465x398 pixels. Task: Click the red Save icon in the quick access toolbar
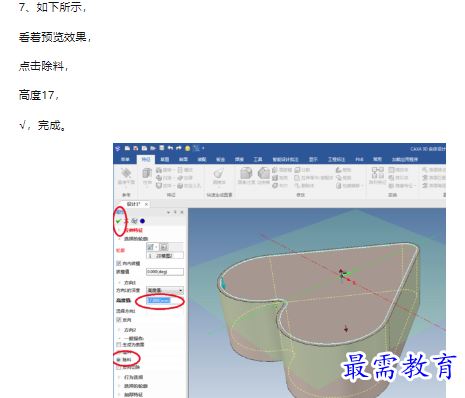tap(136, 148)
